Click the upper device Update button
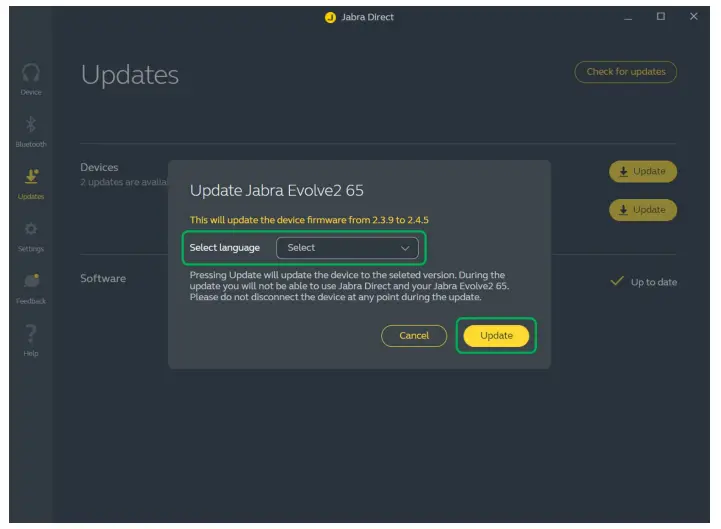This screenshot has height=529, width=721. pyautogui.click(x=643, y=172)
